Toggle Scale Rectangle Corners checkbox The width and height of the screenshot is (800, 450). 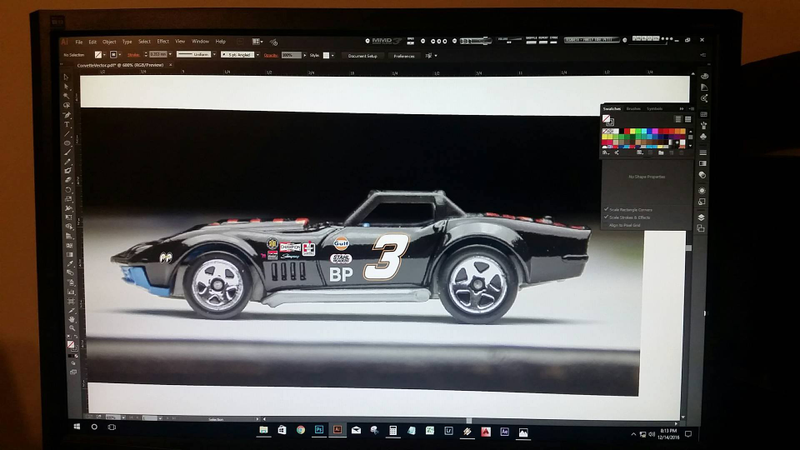point(606,209)
